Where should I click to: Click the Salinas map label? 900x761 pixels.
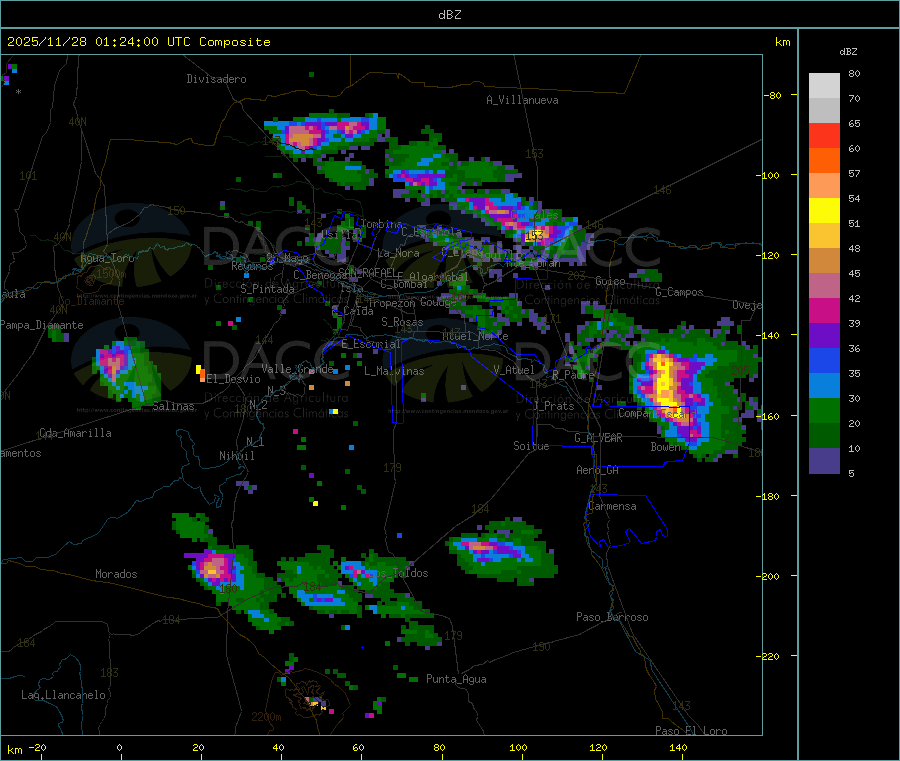point(173,406)
